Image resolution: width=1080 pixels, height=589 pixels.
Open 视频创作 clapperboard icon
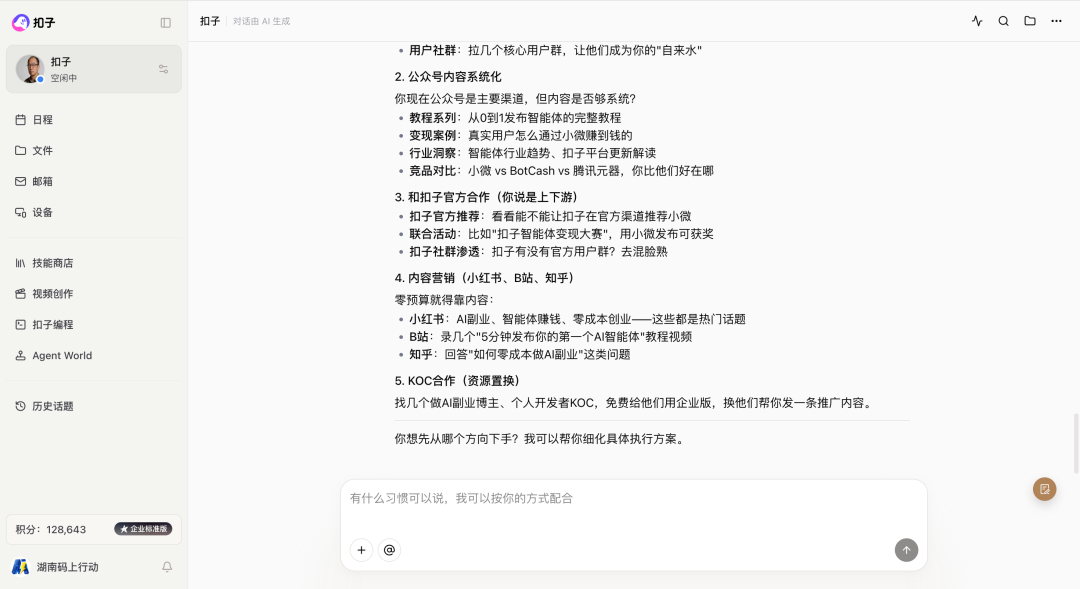pos(21,293)
